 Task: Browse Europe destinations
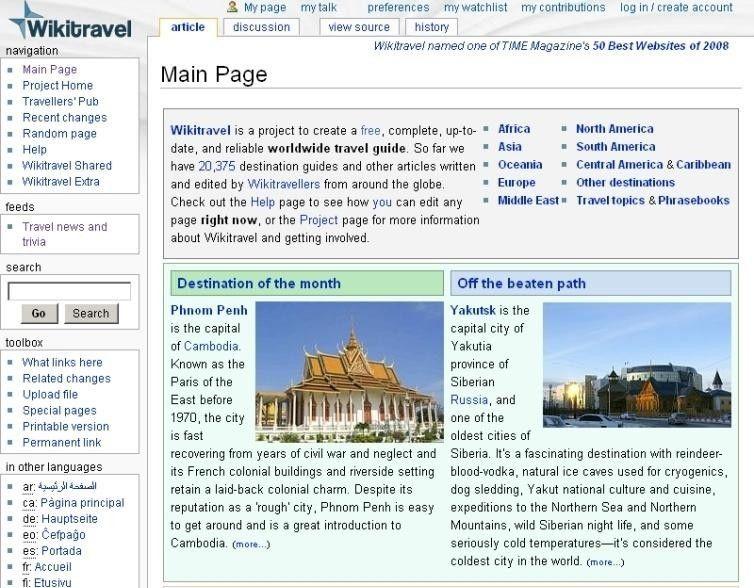coord(516,182)
